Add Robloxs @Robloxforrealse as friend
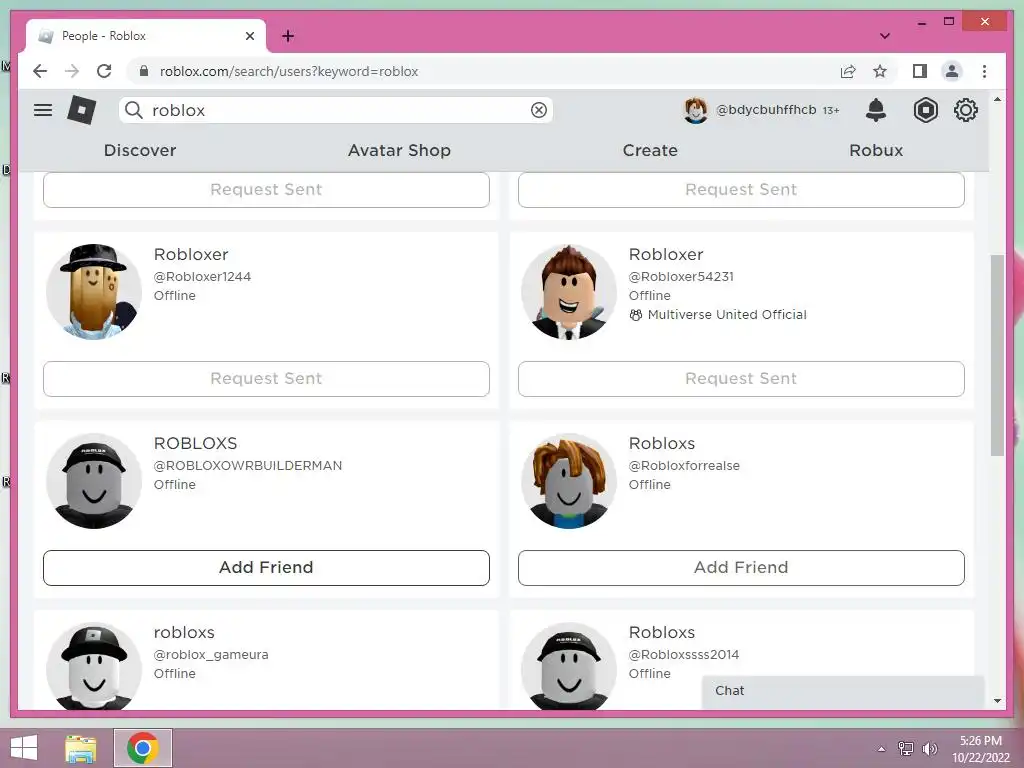 click(741, 568)
